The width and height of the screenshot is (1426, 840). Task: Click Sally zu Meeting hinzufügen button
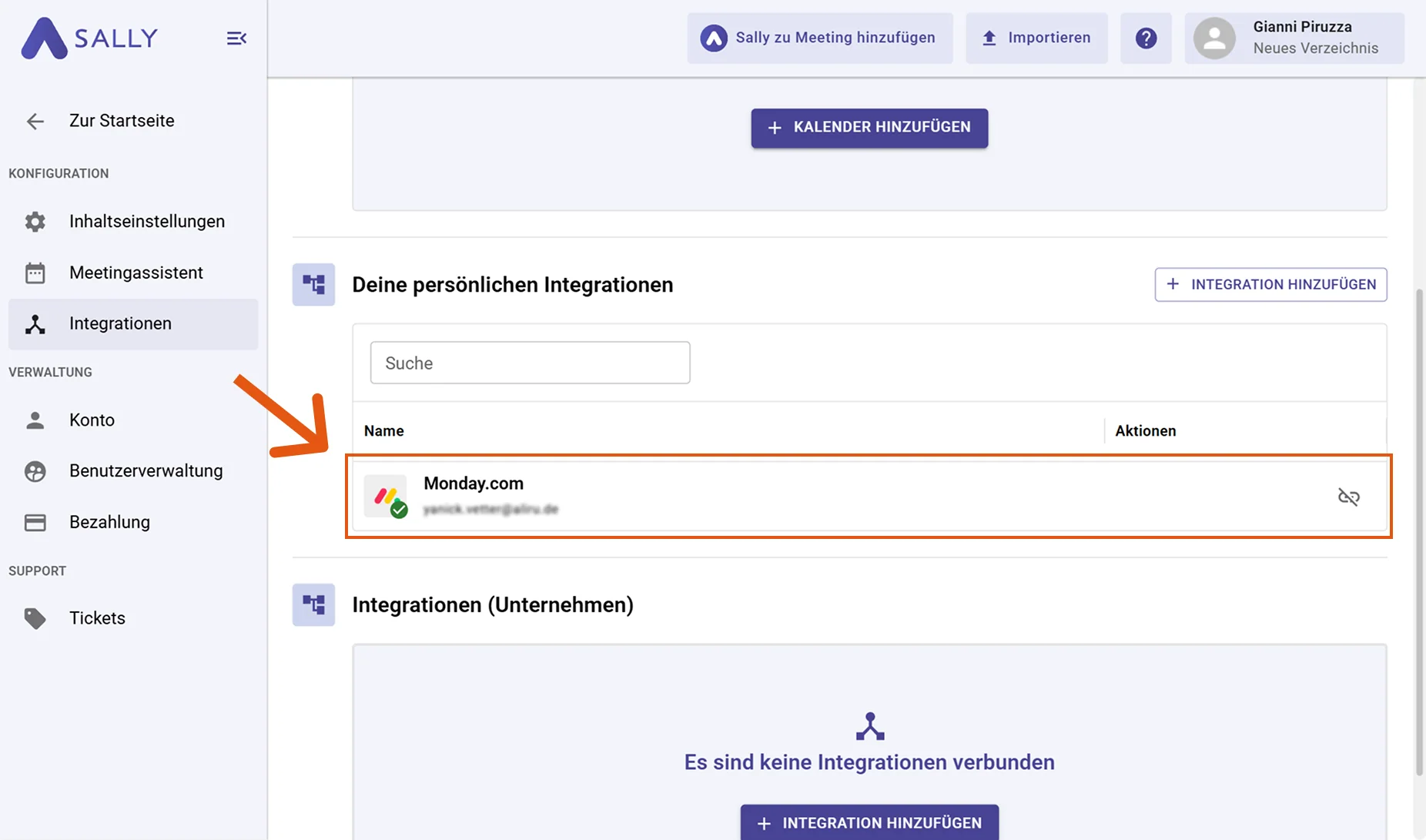[820, 38]
